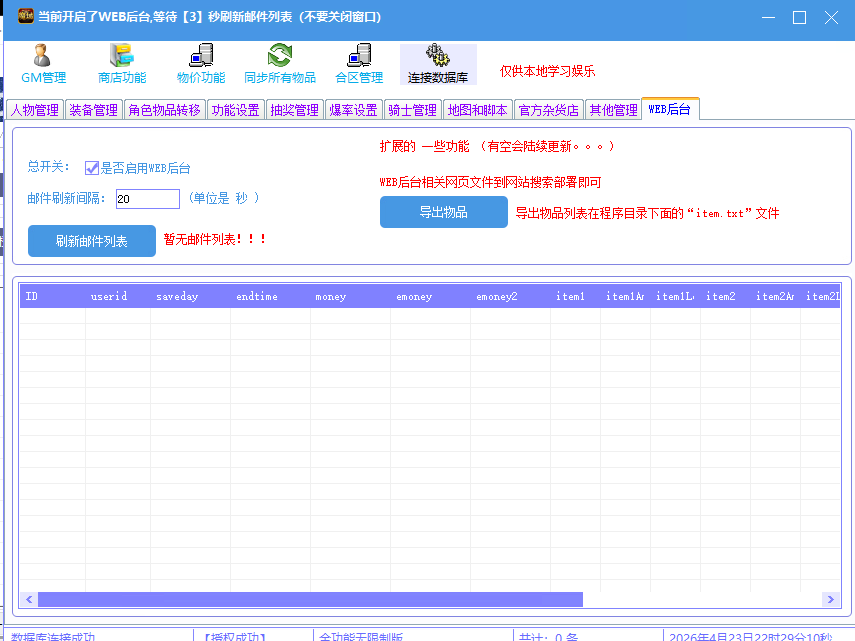Click the 连接数据库 database icon

(437, 63)
